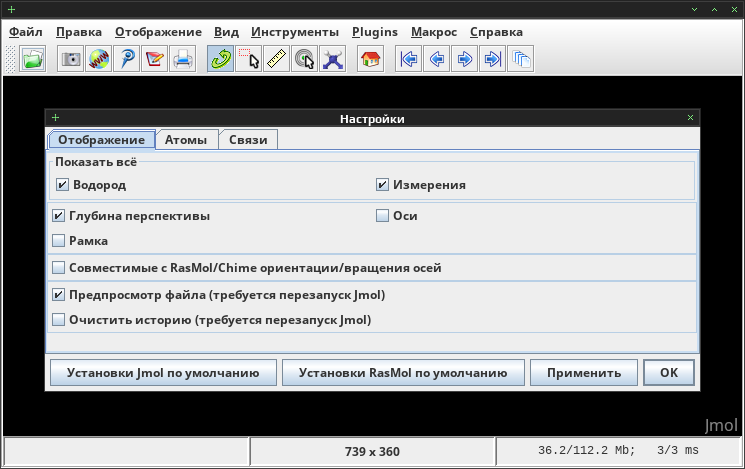745x469 pixels.
Task: Open the Отображение menu in menu bar
Action: [x=158, y=32]
